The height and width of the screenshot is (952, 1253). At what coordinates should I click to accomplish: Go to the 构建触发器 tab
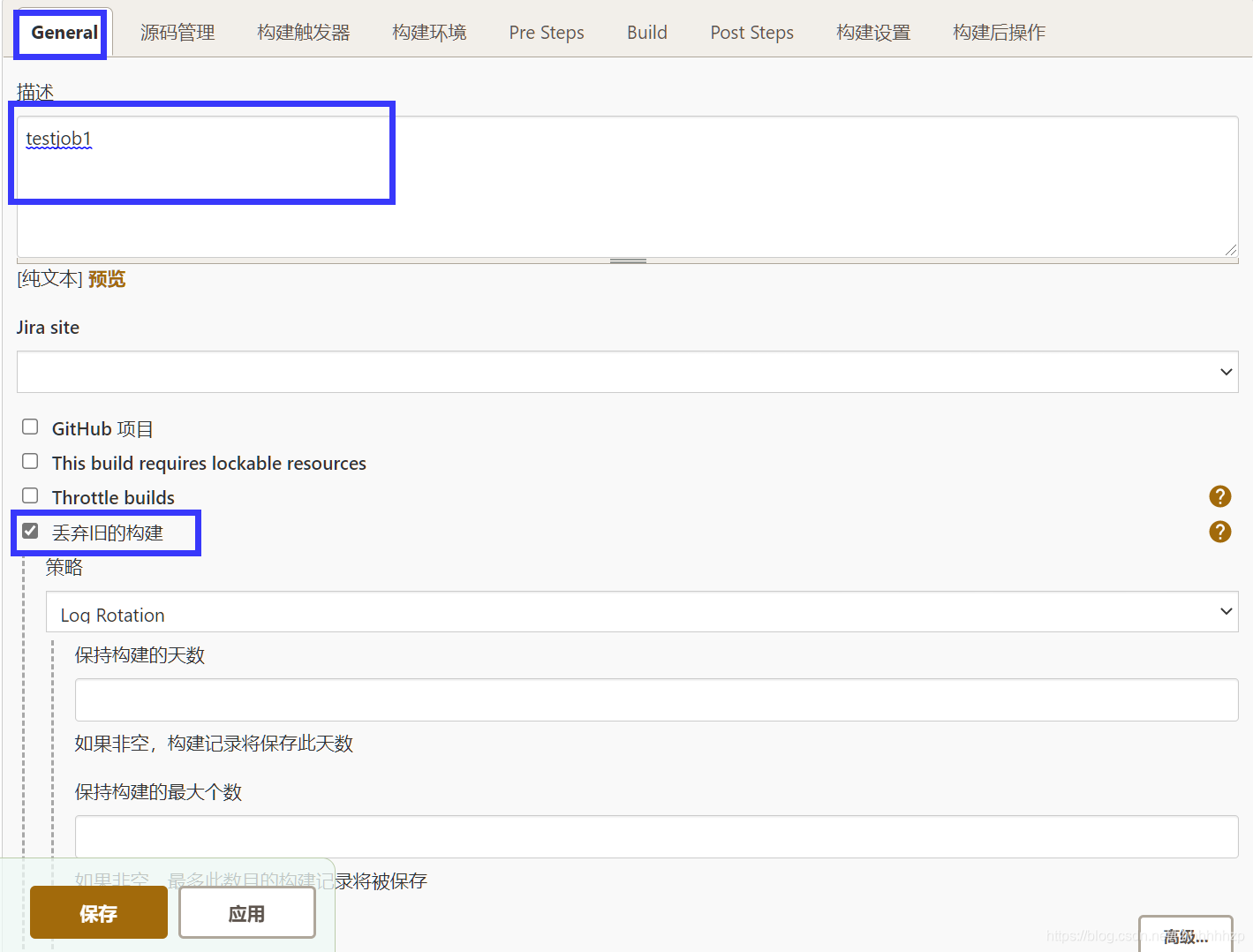[x=304, y=33]
